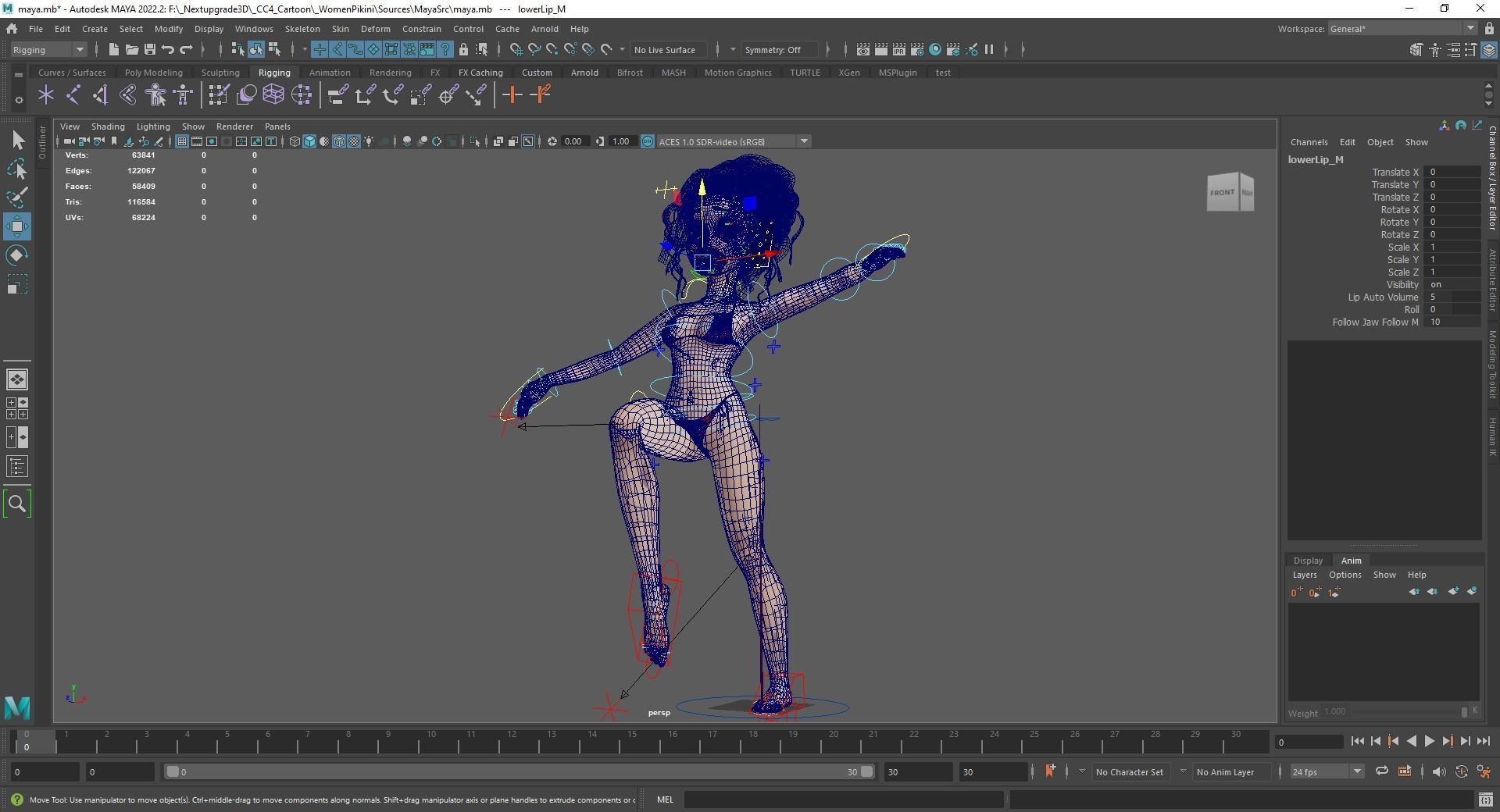Play the animation forwards

point(1429,741)
